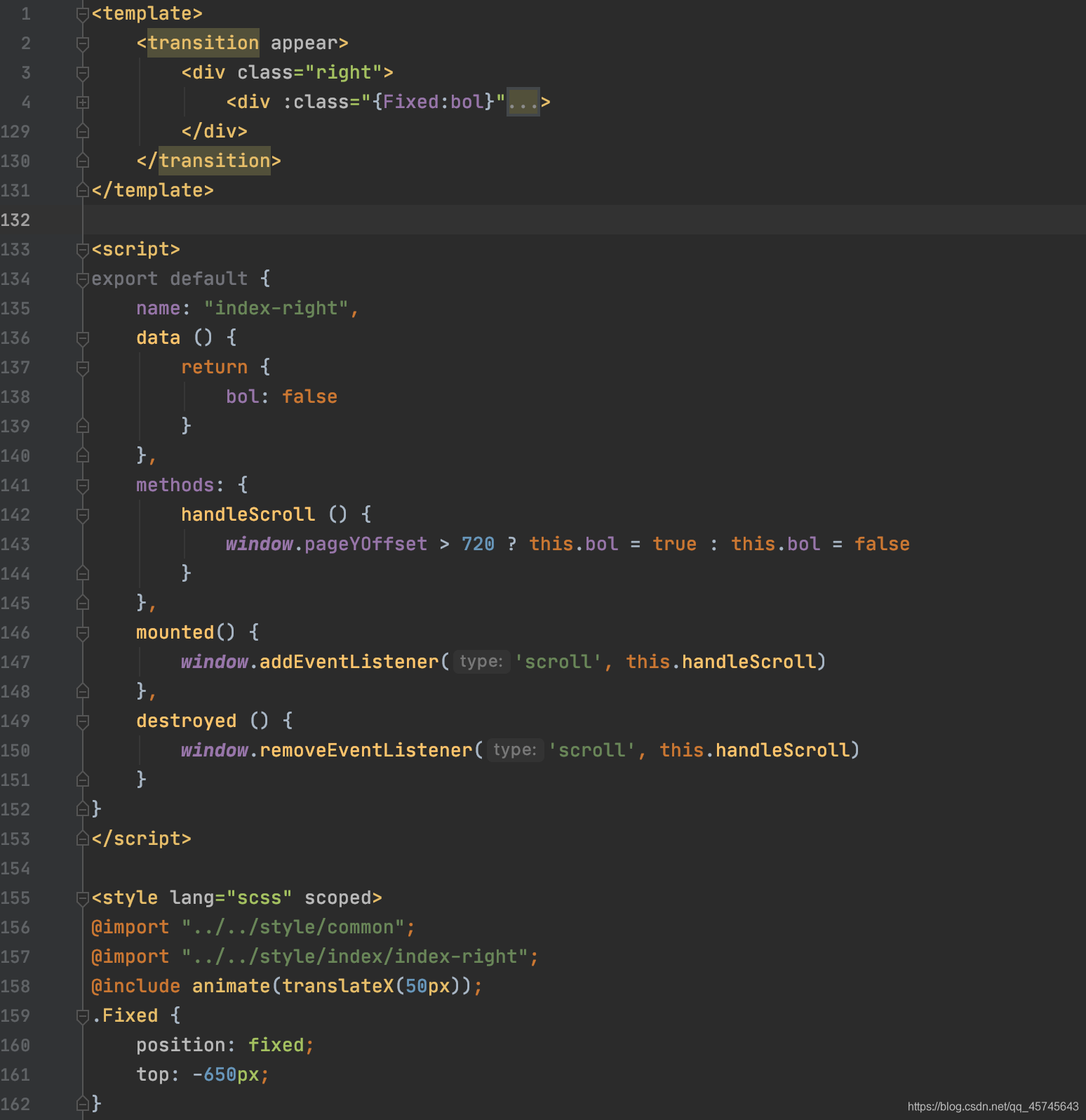Expand the collapsed ellipsis in div tag

523,102
